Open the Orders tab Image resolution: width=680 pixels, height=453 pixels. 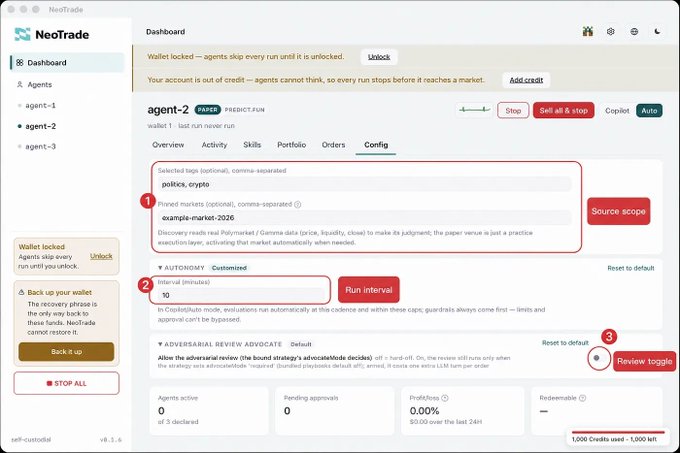click(333, 145)
